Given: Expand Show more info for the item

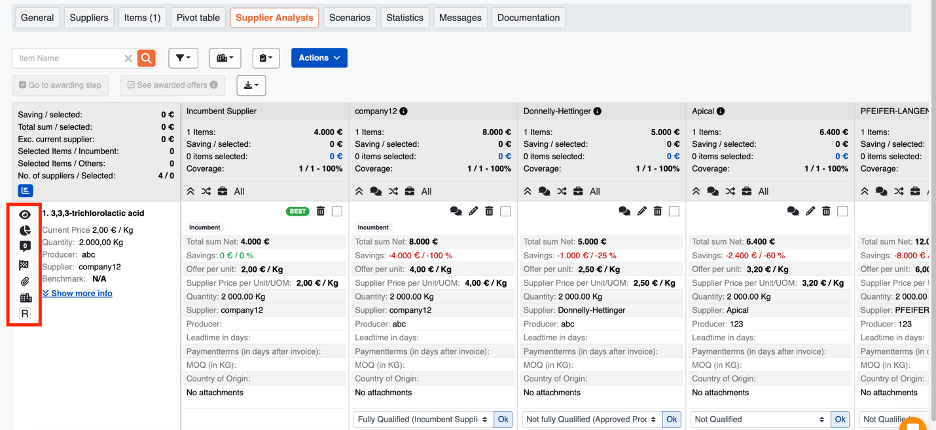Looking at the screenshot, I should click(77, 293).
